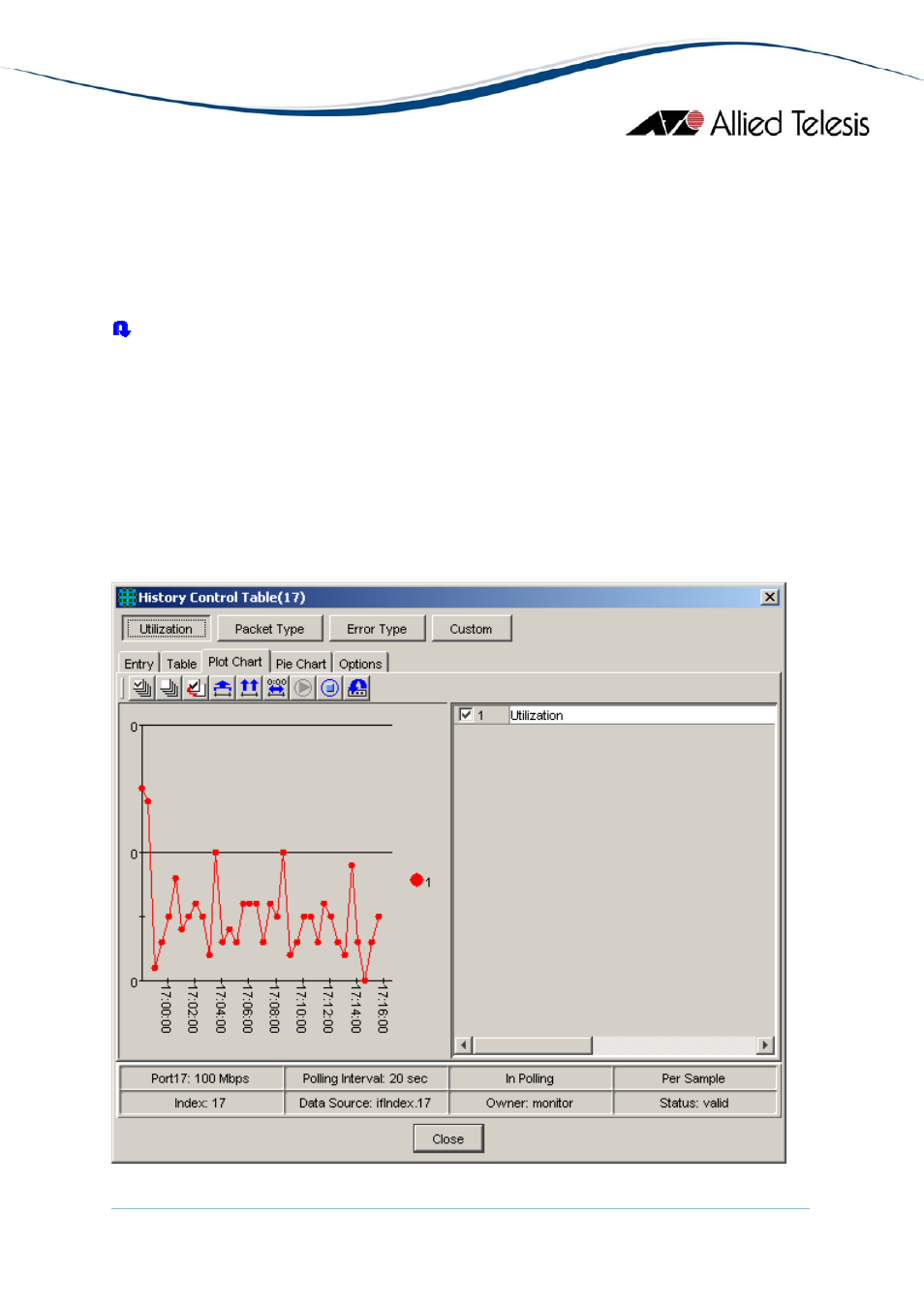The width and height of the screenshot is (924, 1308).
Task: Uncheck the Utilization series 1 checkbox
Action: (466, 715)
